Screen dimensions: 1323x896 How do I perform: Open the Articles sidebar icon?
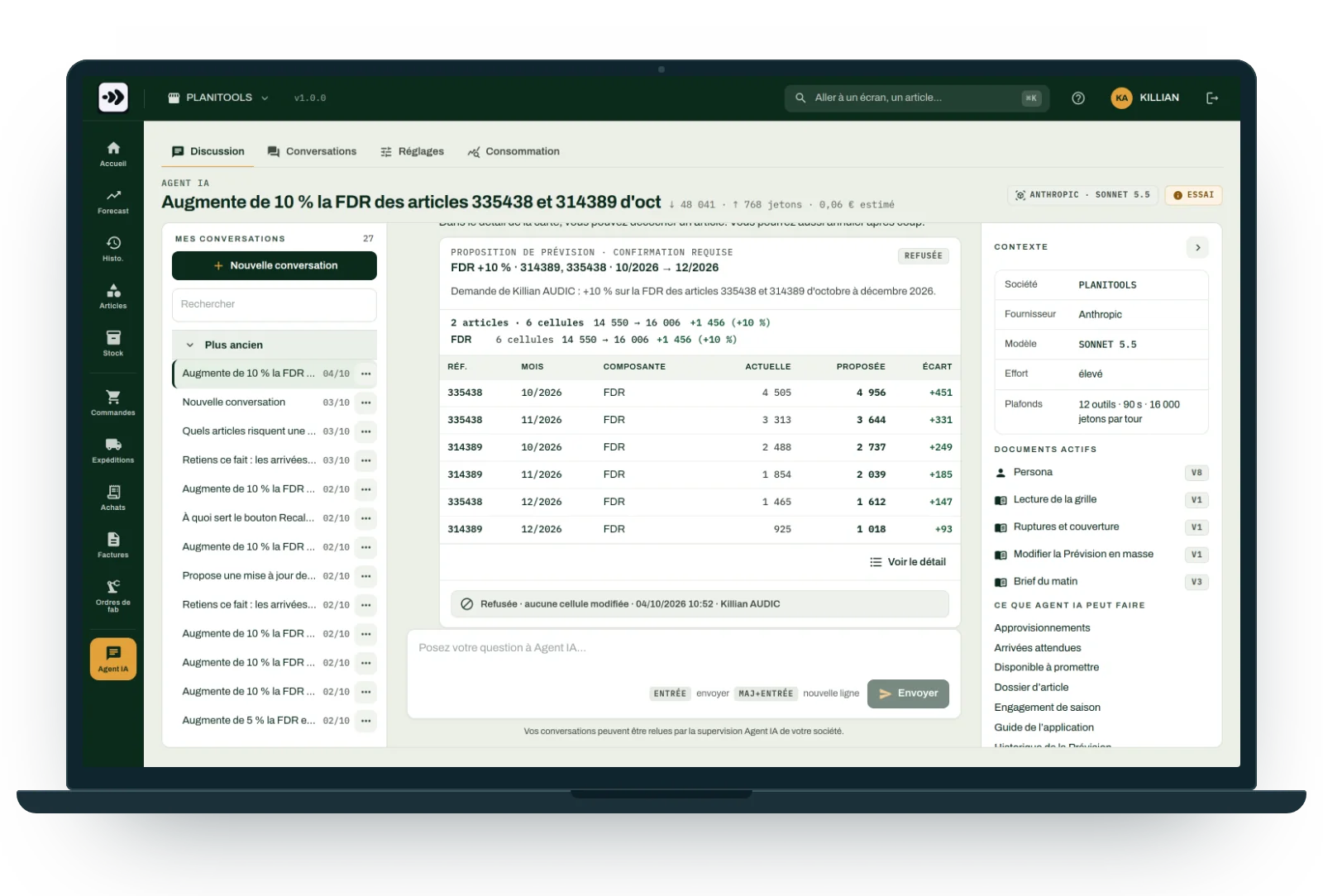(113, 296)
